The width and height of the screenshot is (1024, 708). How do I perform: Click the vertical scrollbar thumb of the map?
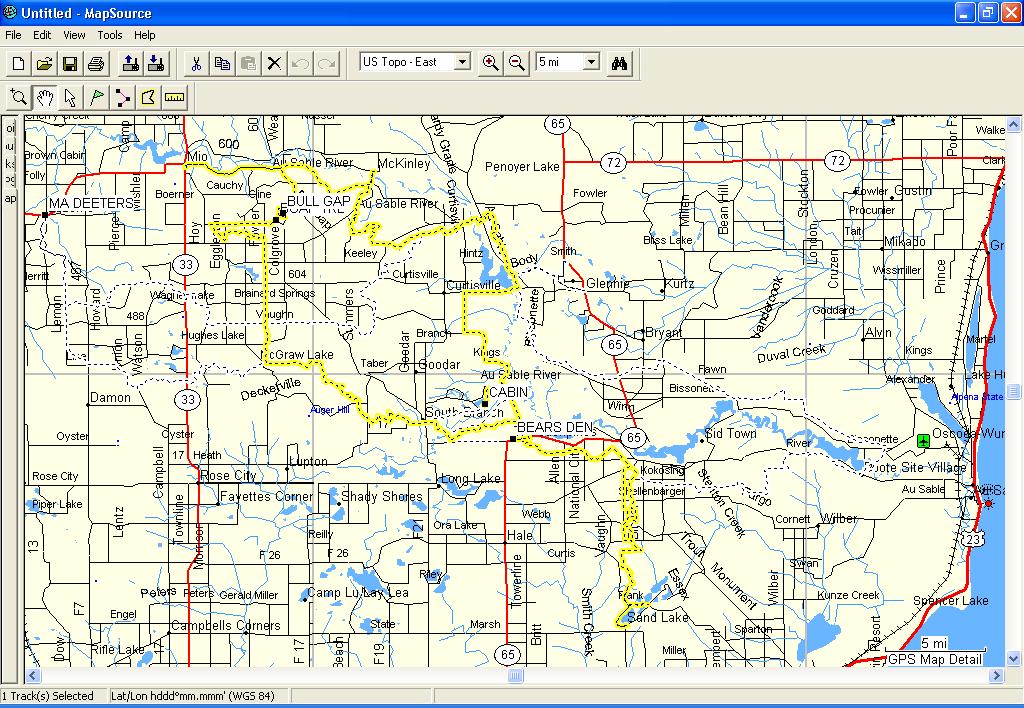pyautogui.click(x=1014, y=391)
